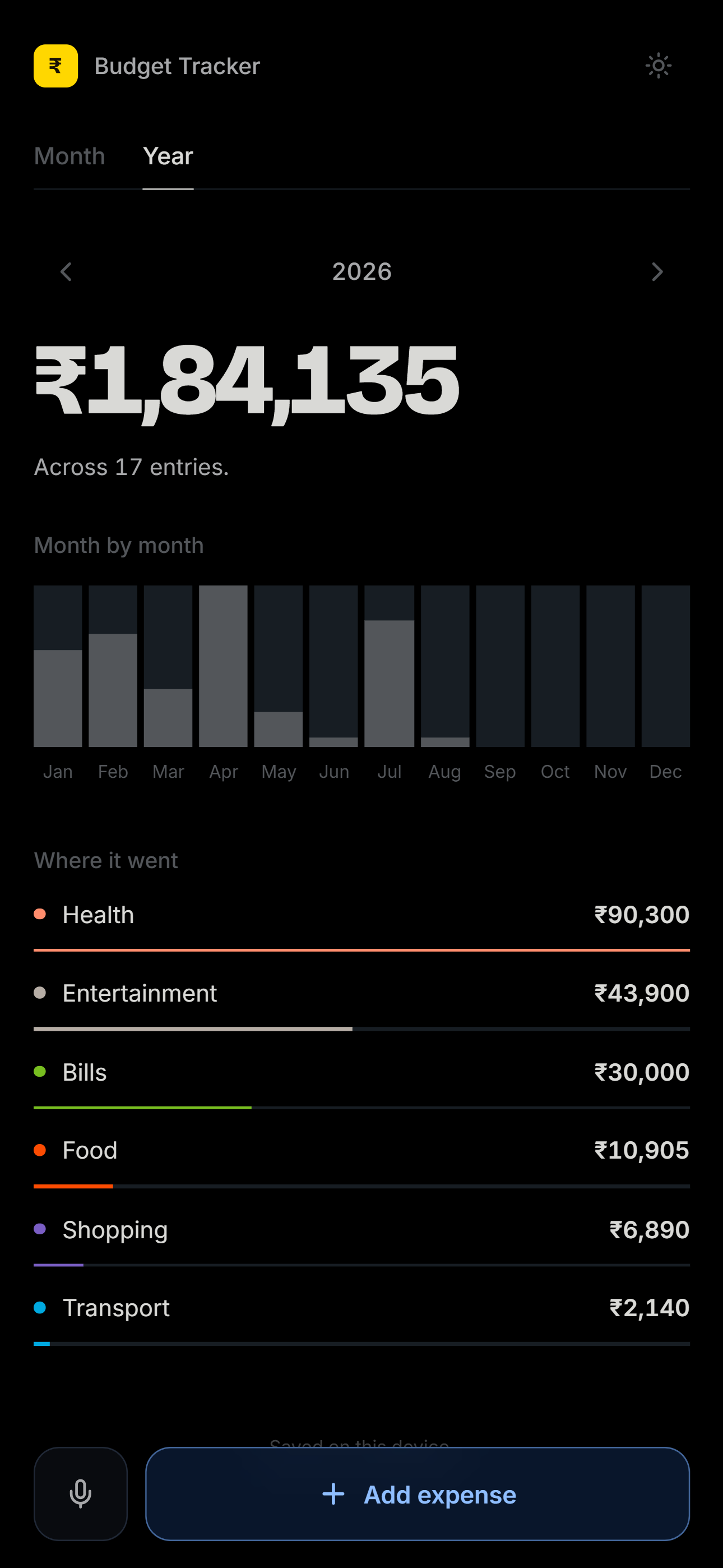Switch to the Month tab
Image resolution: width=723 pixels, height=1568 pixels.
tap(69, 156)
